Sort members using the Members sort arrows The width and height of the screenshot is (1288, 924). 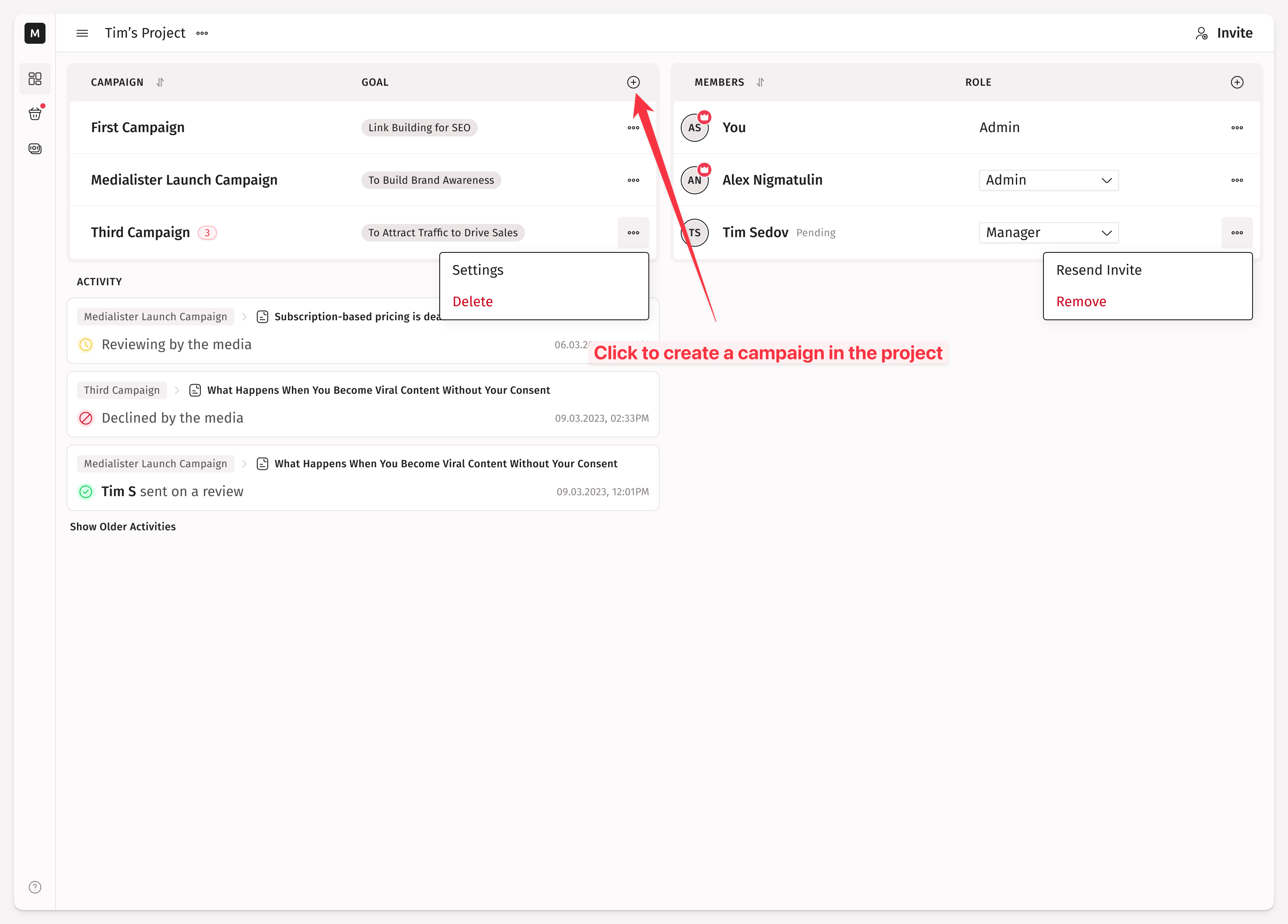pos(760,82)
